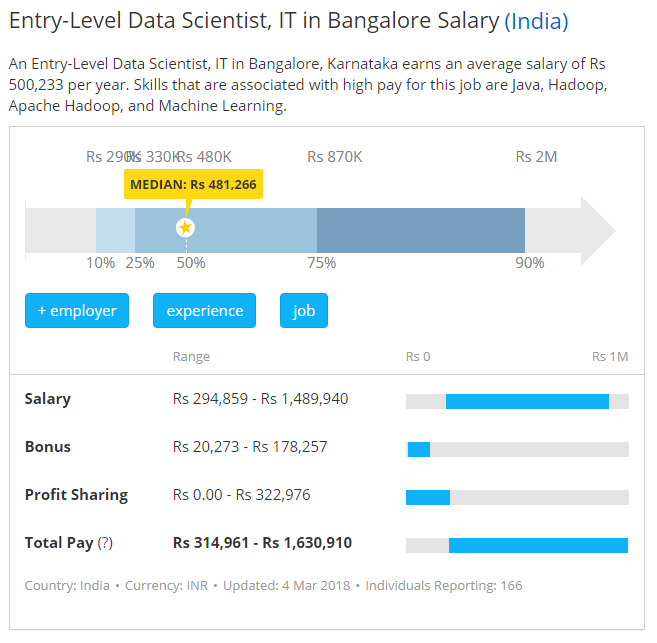657x643 pixels.
Task: Click the job button
Action: click(304, 311)
